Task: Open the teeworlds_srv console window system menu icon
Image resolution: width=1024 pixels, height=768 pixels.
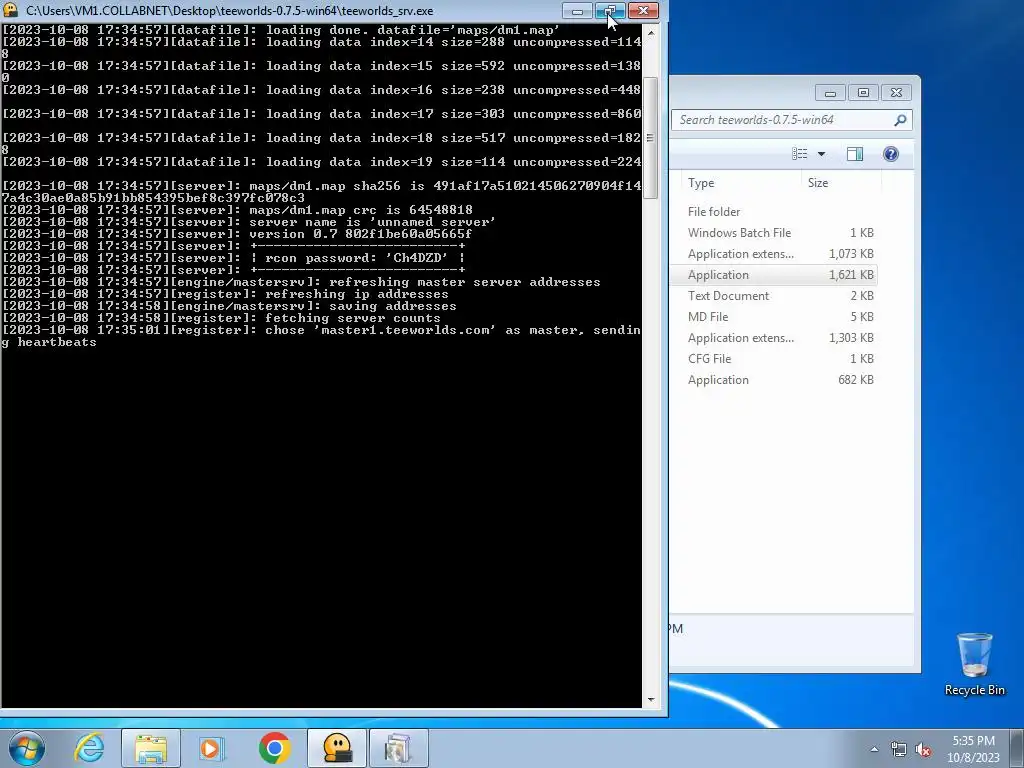Action: point(10,10)
